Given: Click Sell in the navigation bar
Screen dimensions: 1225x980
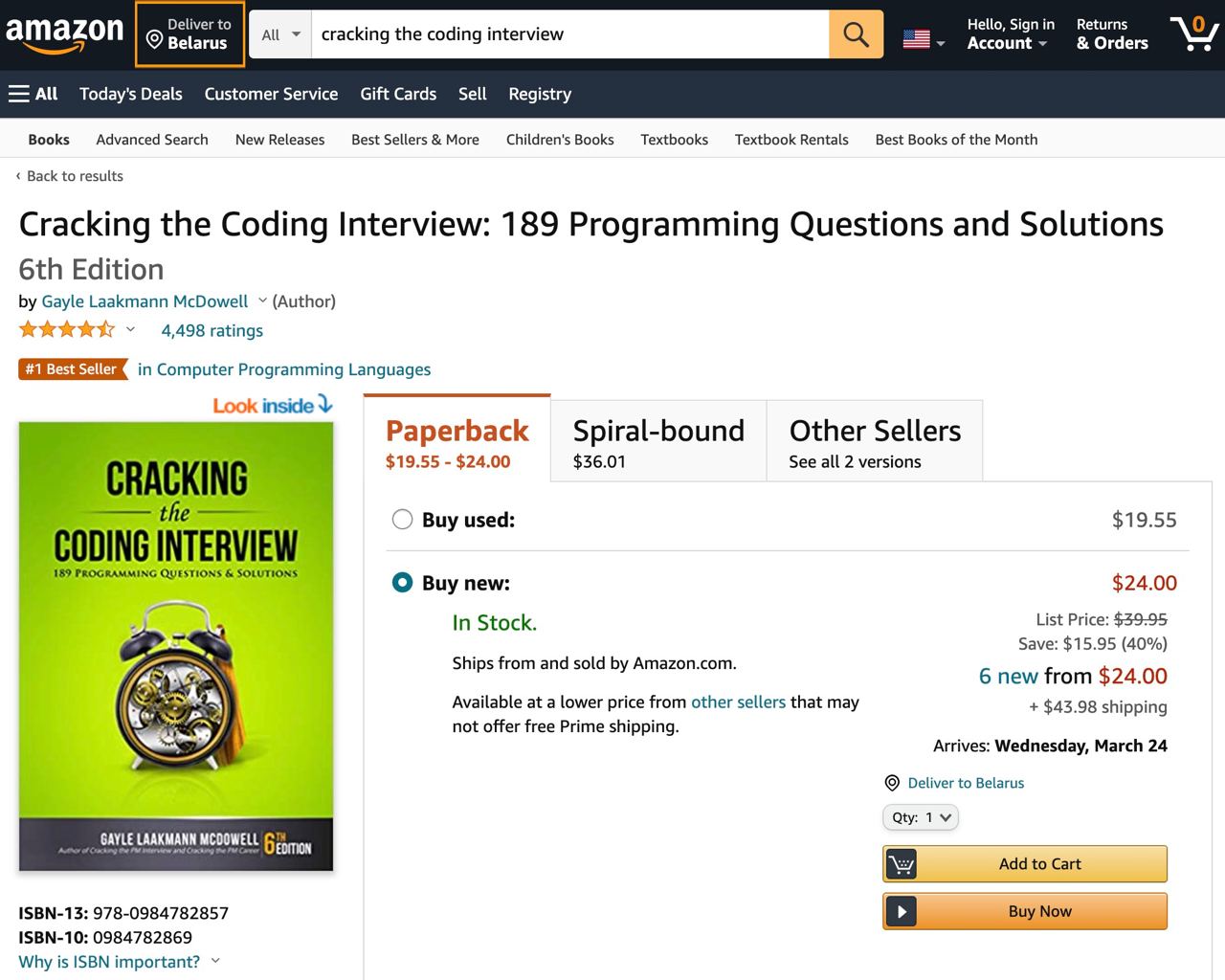Looking at the screenshot, I should click(473, 94).
